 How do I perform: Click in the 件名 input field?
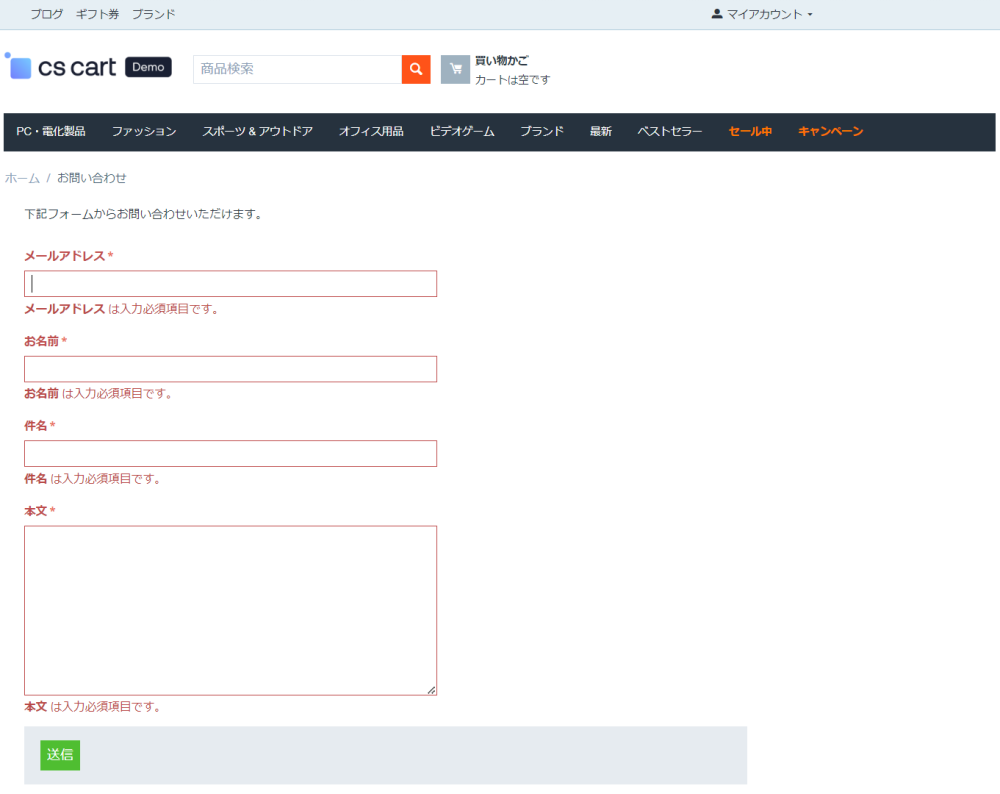230,453
